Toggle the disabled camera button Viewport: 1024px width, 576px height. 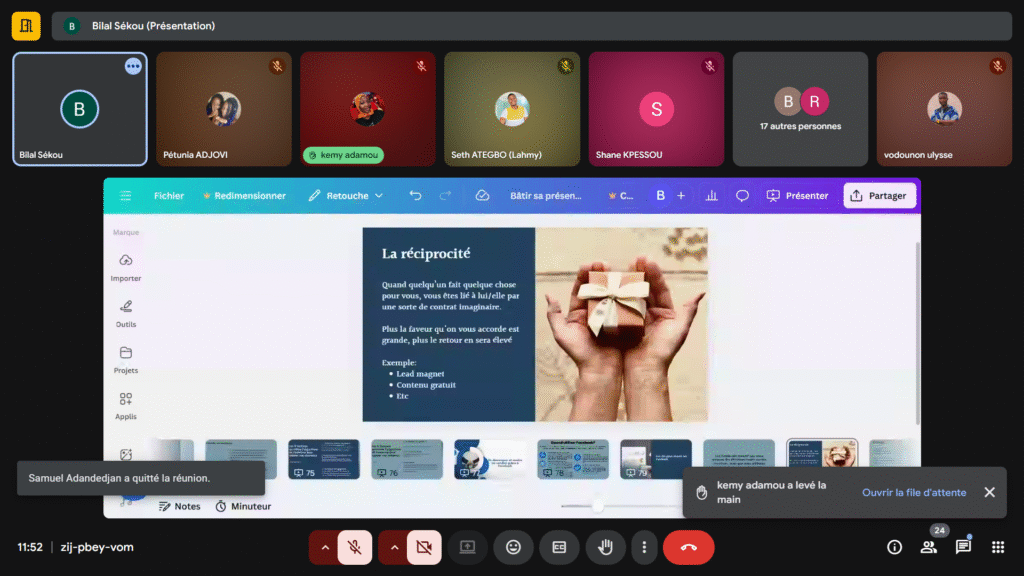[x=424, y=547]
